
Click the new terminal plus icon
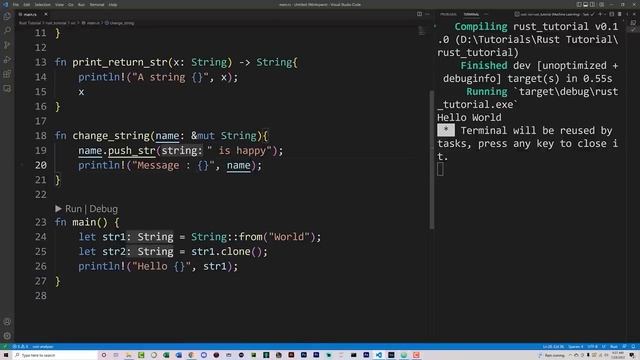point(600,14)
